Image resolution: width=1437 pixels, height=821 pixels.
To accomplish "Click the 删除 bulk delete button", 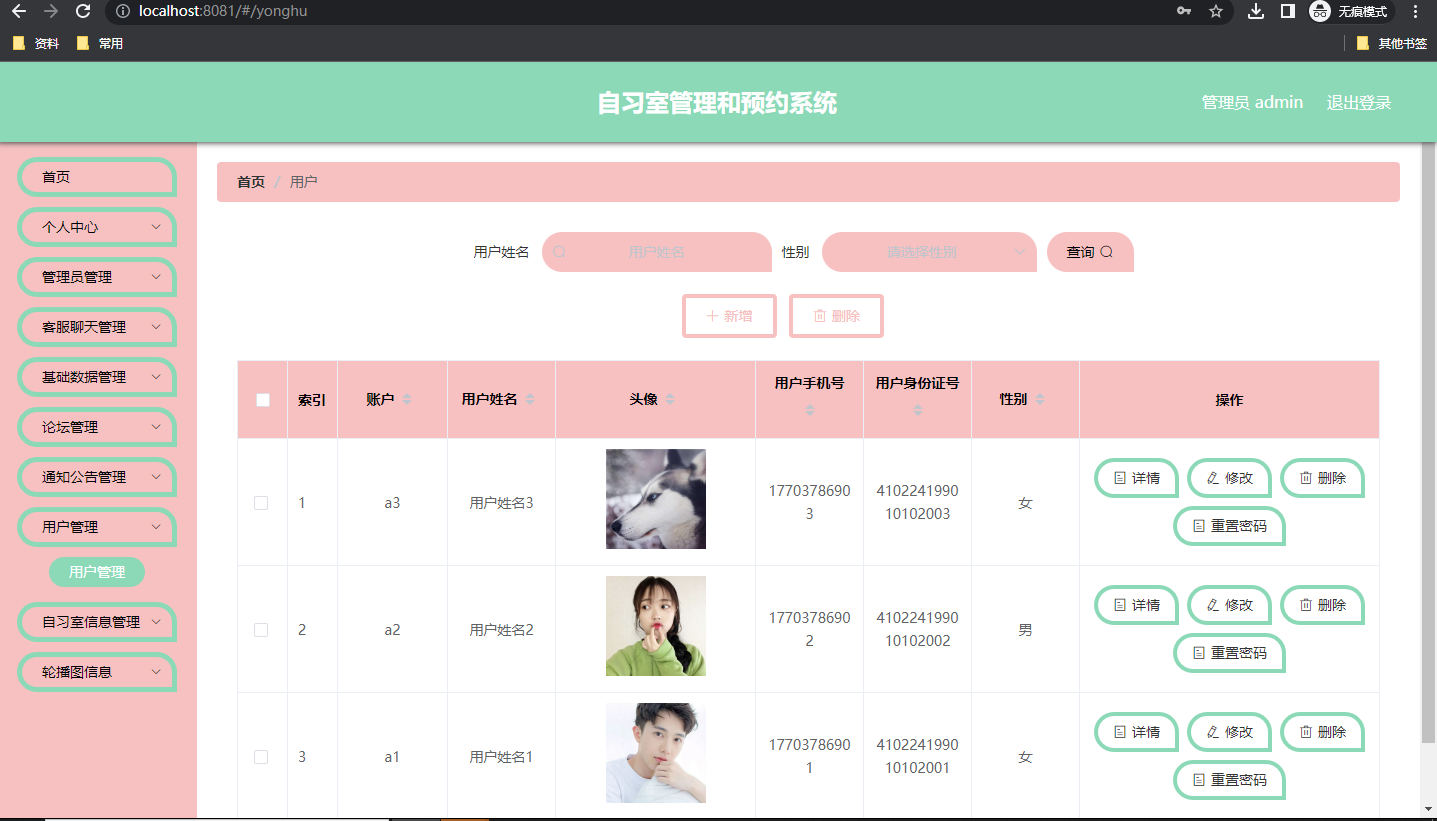I will pos(836,316).
